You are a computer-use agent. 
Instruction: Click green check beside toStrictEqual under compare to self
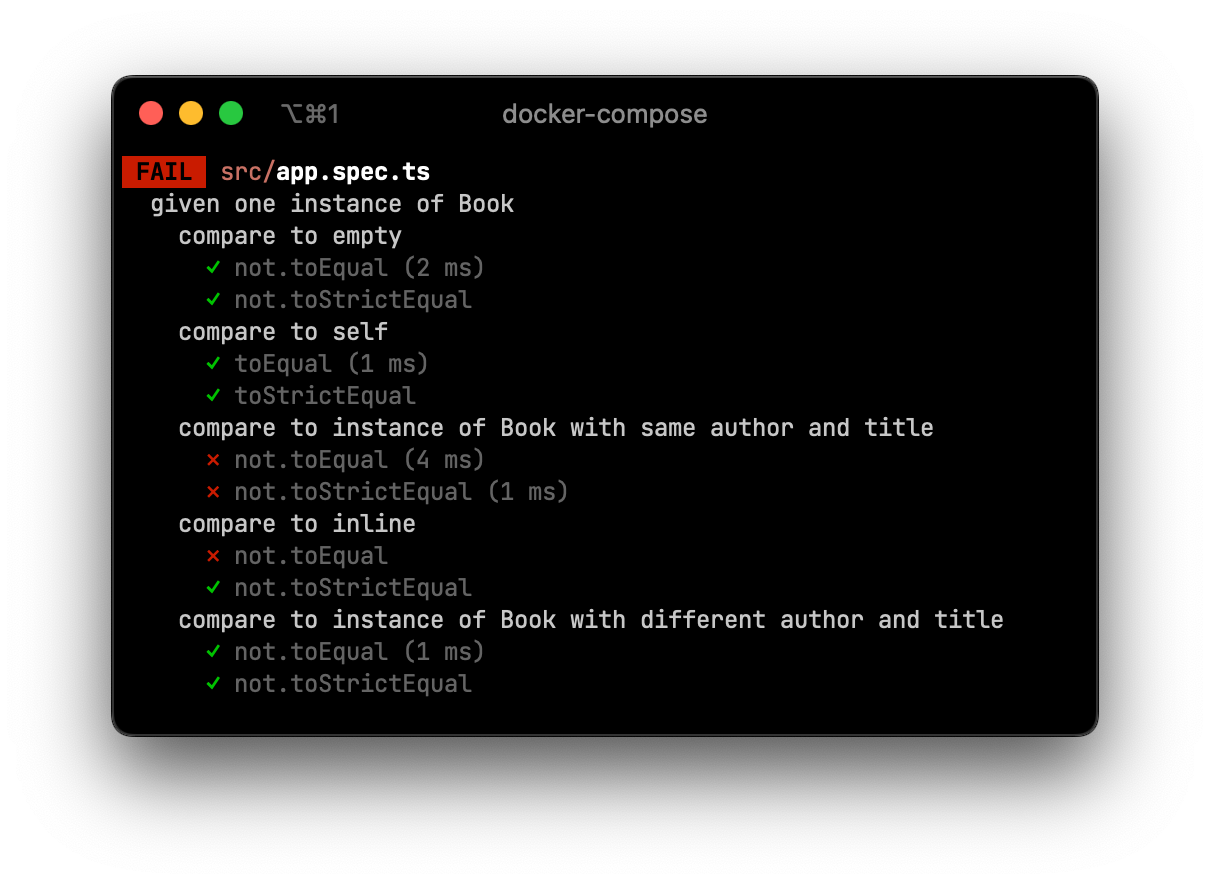point(213,396)
